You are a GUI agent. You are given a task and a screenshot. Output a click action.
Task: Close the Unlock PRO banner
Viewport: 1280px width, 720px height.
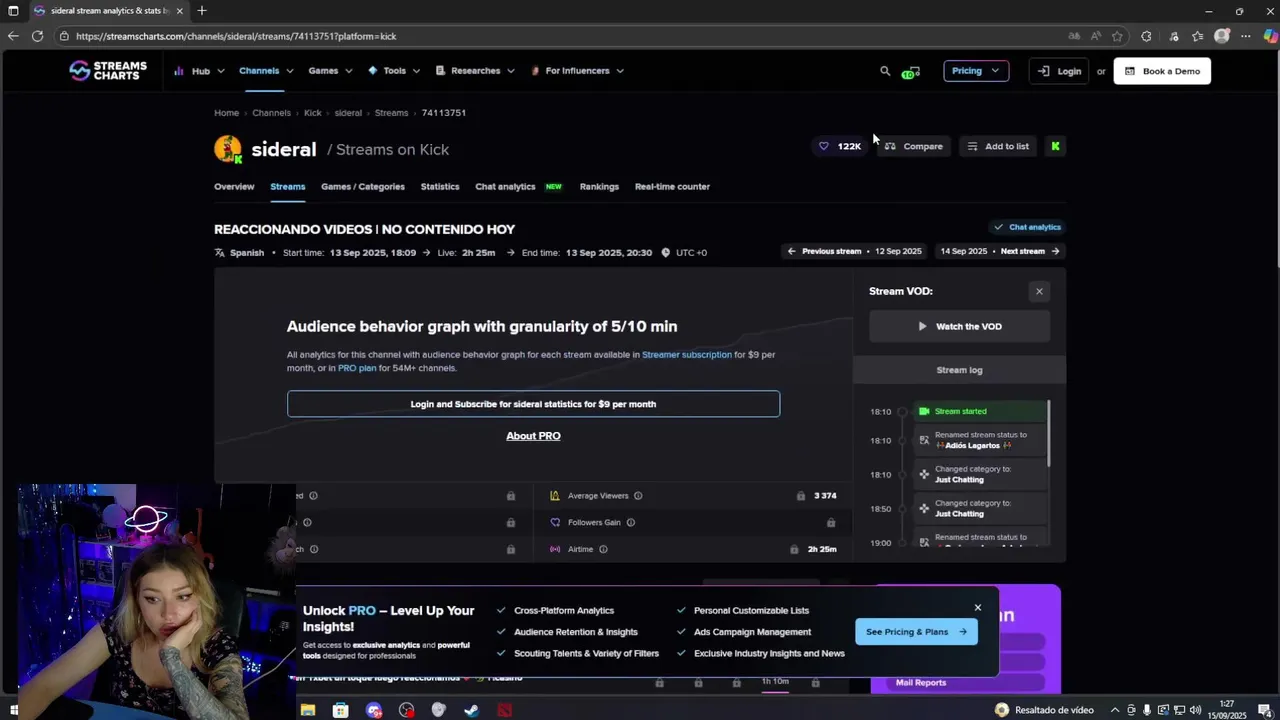[x=978, y=608]
